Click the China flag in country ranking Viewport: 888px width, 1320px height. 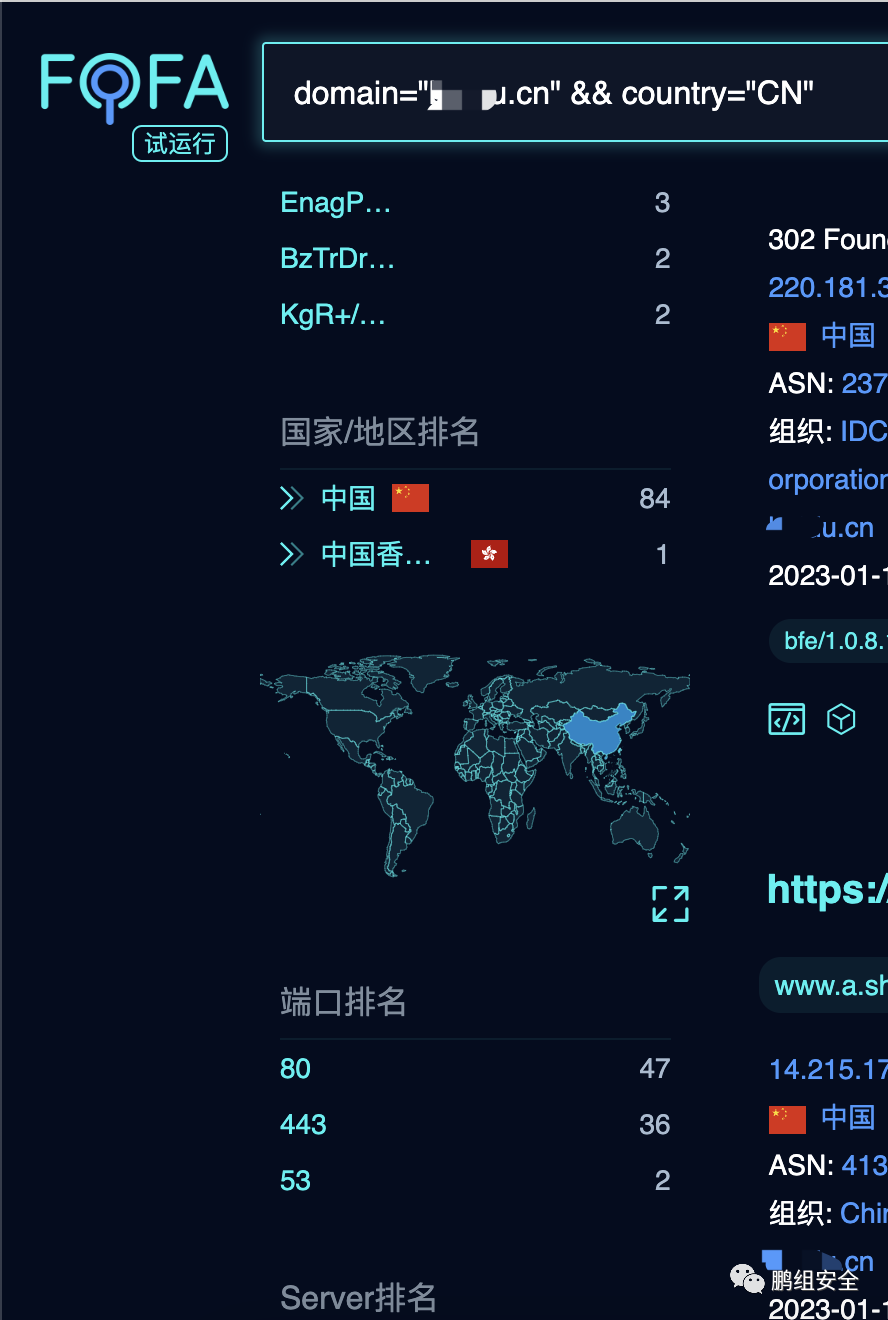tap(410, 497)
